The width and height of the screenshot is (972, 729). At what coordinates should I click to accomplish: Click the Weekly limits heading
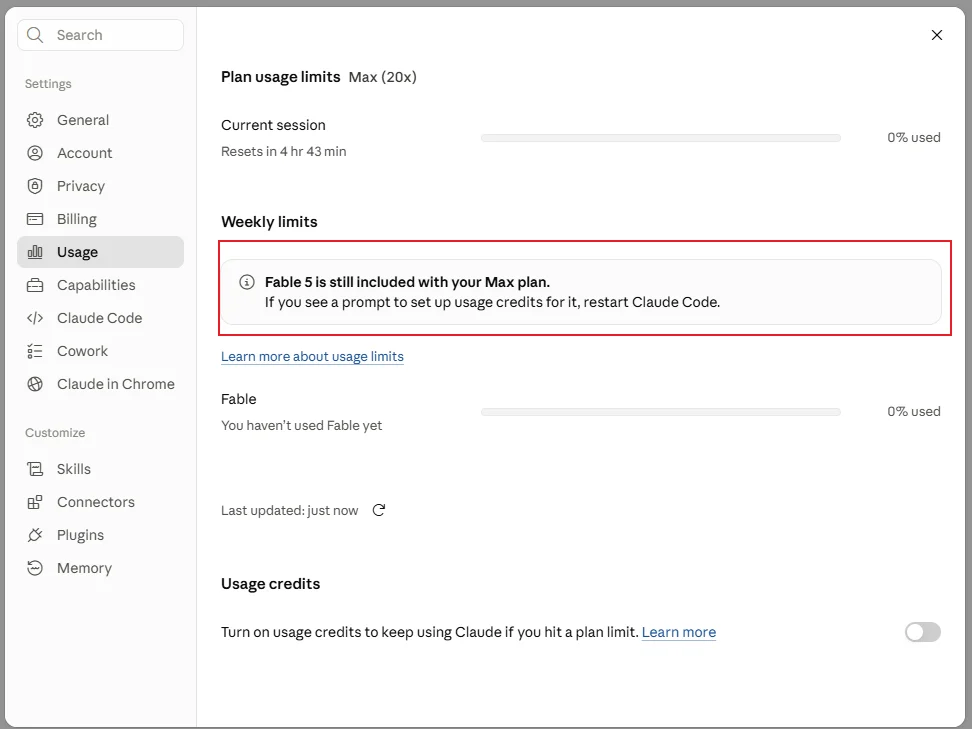tap(269, 222)
